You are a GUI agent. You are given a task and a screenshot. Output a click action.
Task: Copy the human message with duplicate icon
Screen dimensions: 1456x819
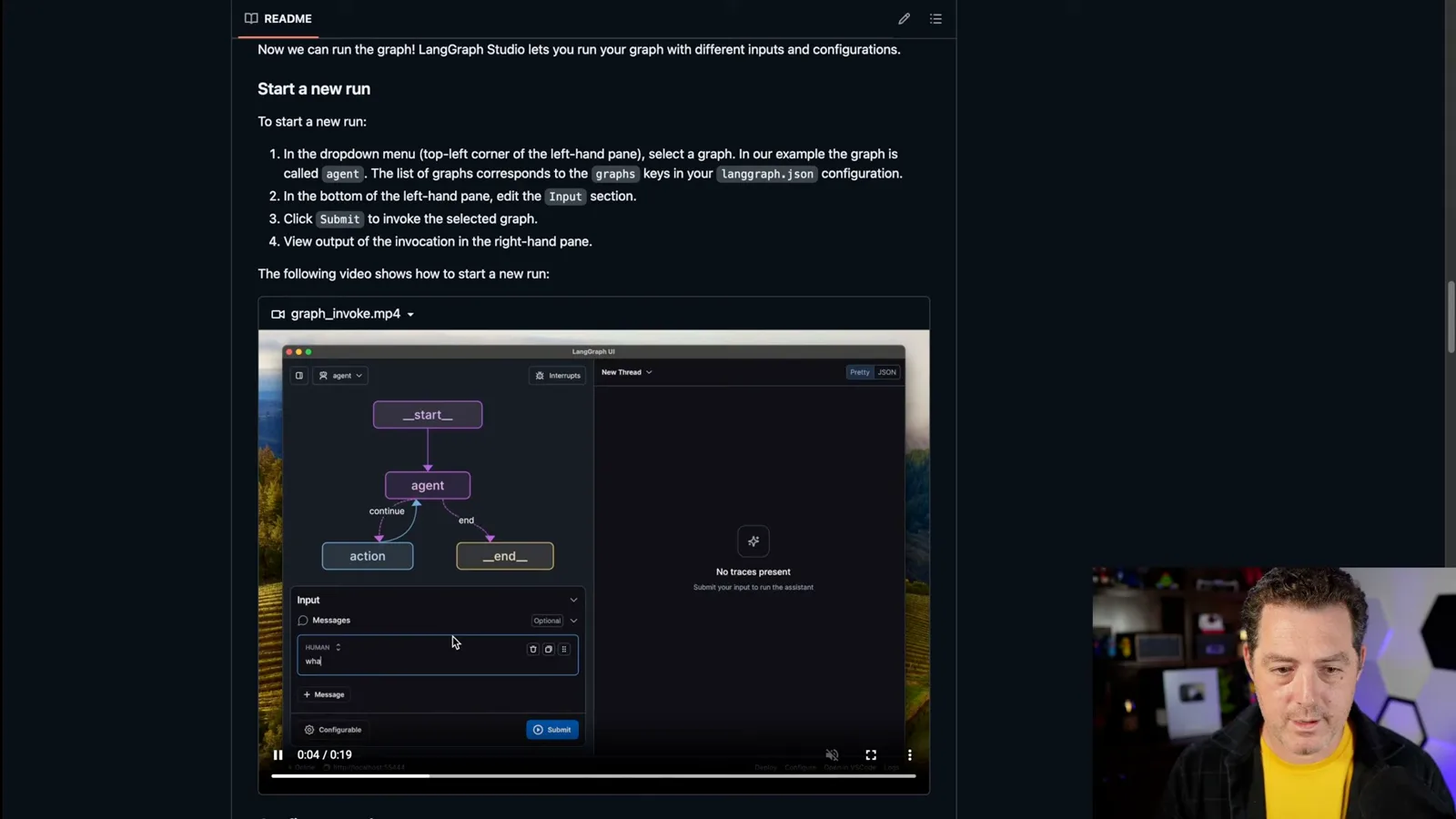[x=549, y=649]
